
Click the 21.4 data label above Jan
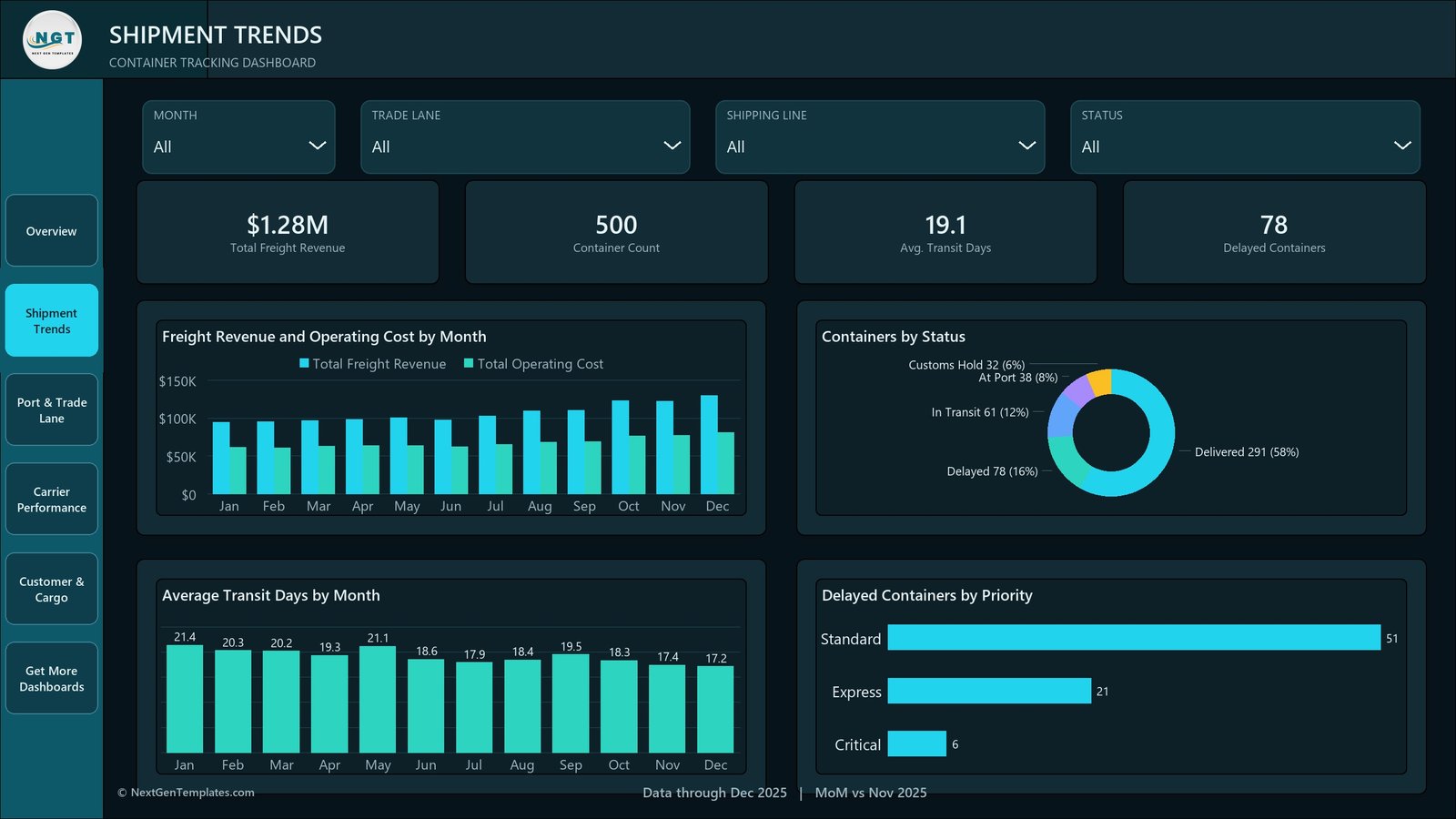point(185,637)
